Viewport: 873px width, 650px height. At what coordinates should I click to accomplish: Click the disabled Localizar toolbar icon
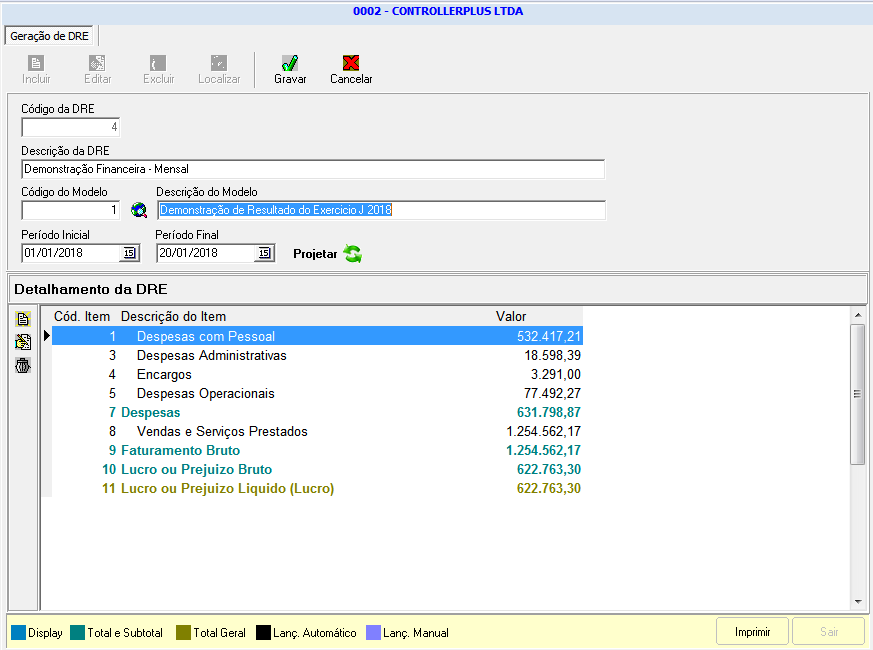[219, 63]
